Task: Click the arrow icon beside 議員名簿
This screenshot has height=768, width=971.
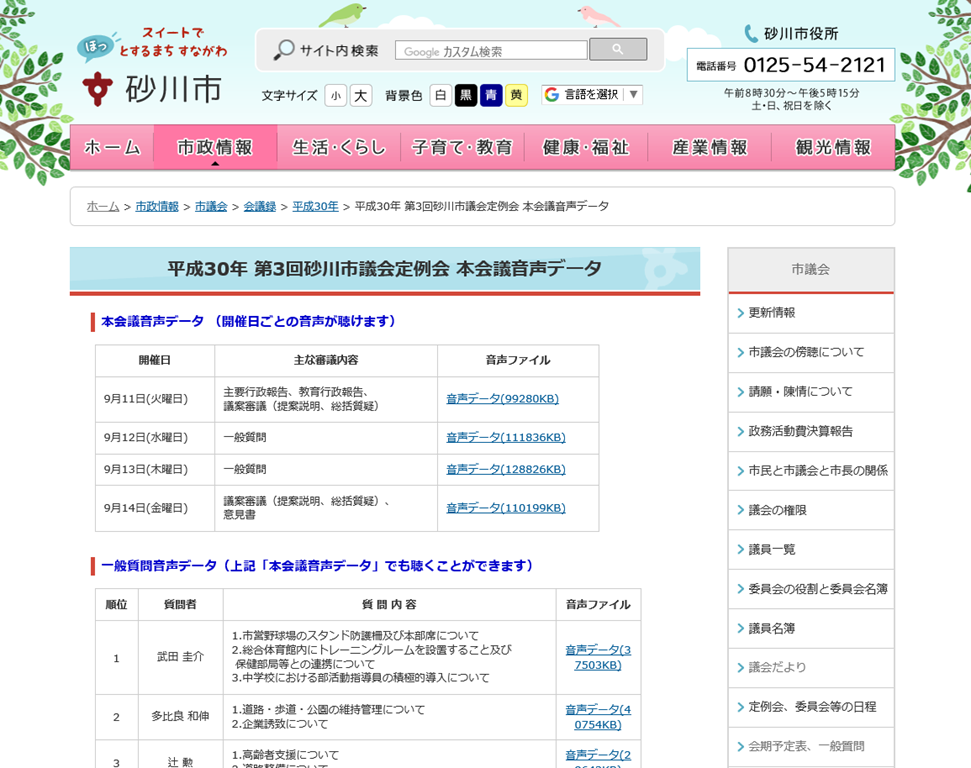Action: (x=740, y=628)
